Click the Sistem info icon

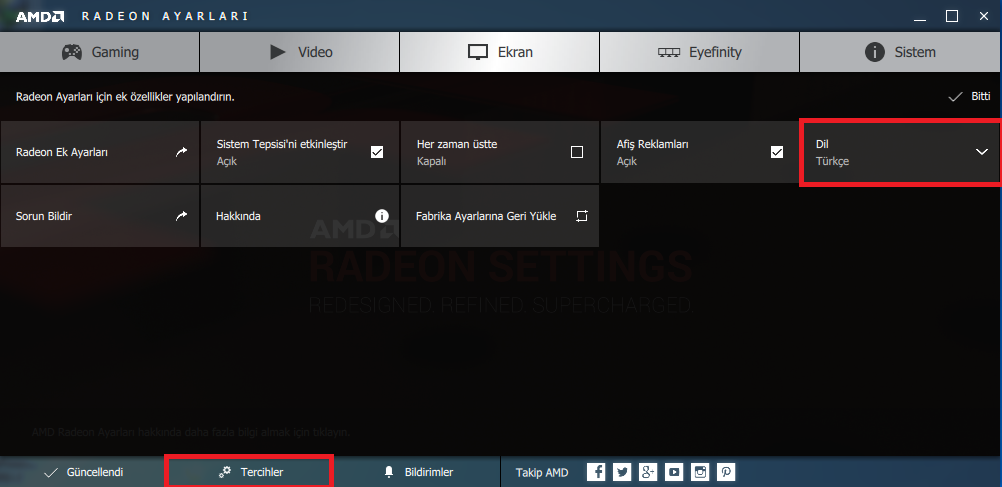(875, 52)
